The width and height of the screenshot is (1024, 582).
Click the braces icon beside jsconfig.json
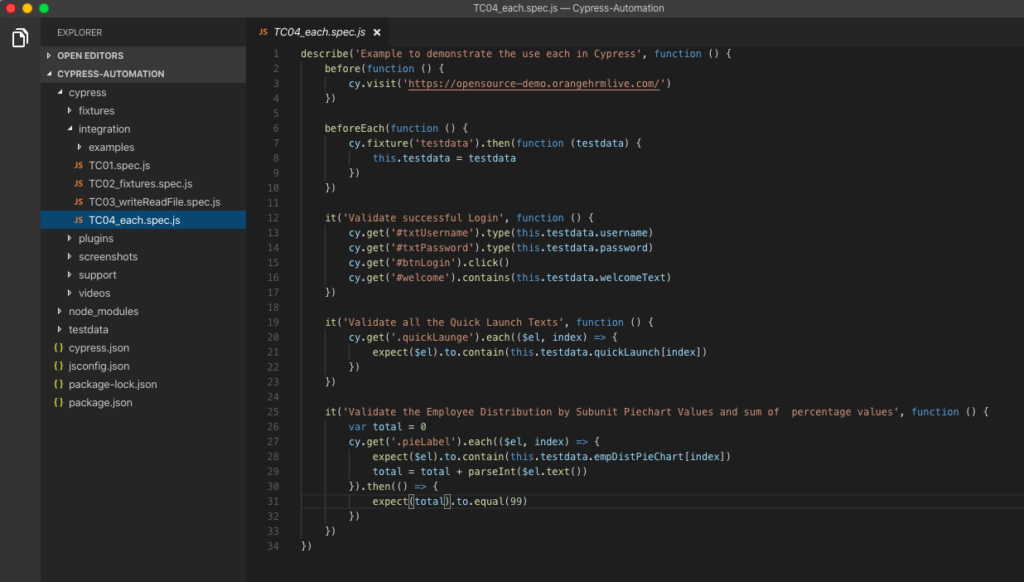coord(59,366)
